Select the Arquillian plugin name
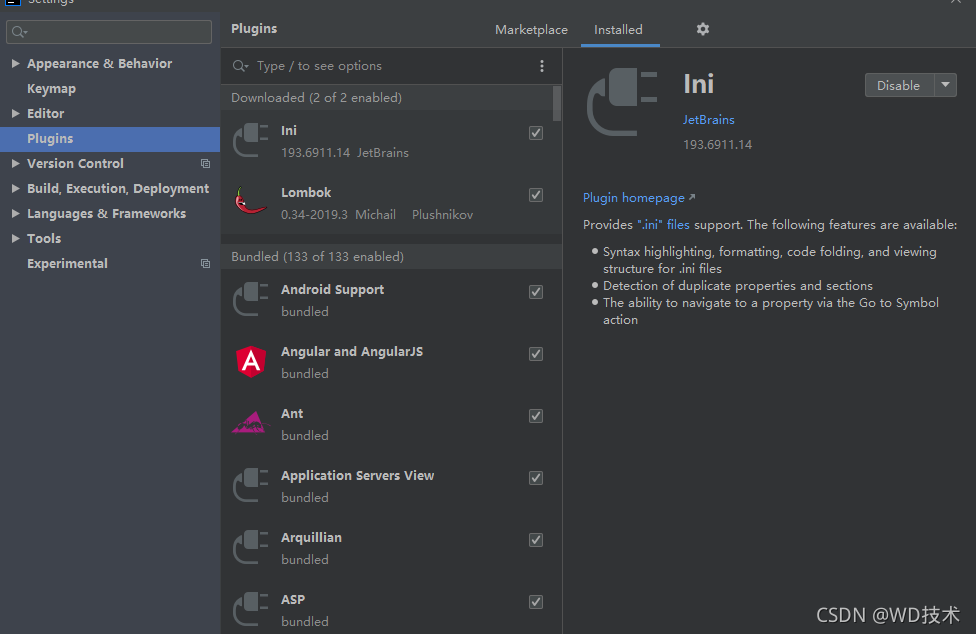The image size is (976, 634). tap(311, 538)
